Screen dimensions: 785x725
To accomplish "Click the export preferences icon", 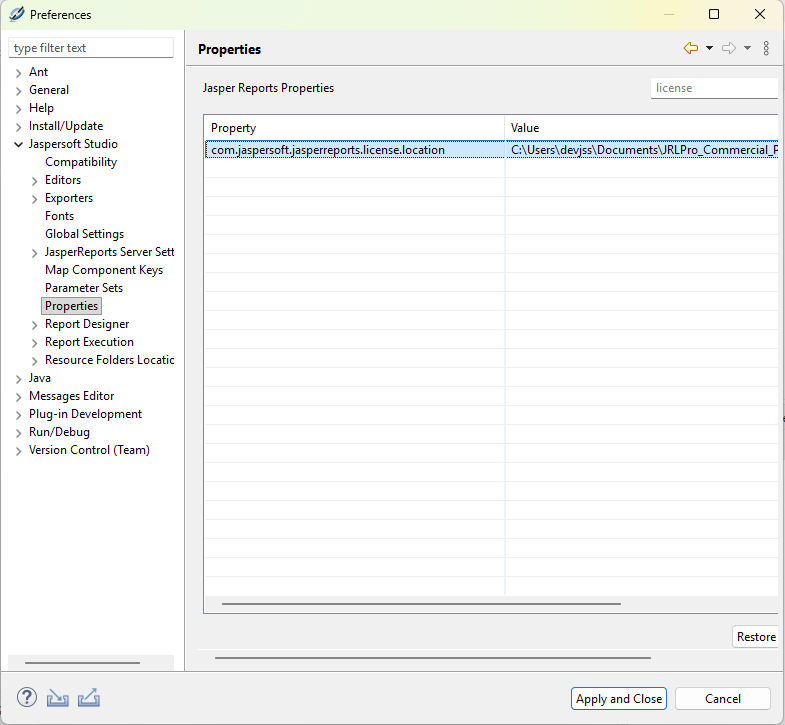I will tap(89, 698).
